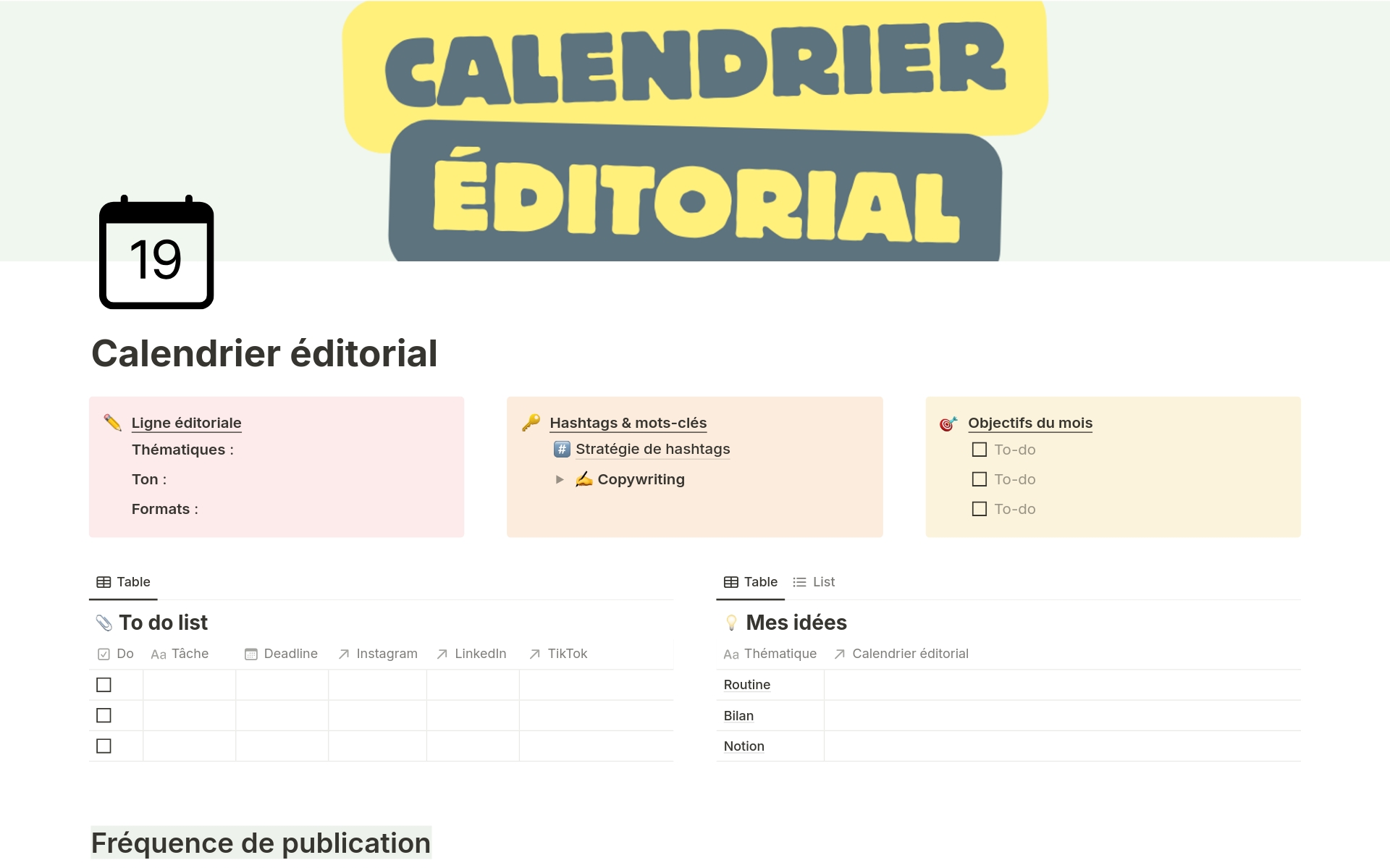Viewport: 1390px width, 868px height.
Task: Click the Table view icon in right panel
Action: tap(731, 581)
